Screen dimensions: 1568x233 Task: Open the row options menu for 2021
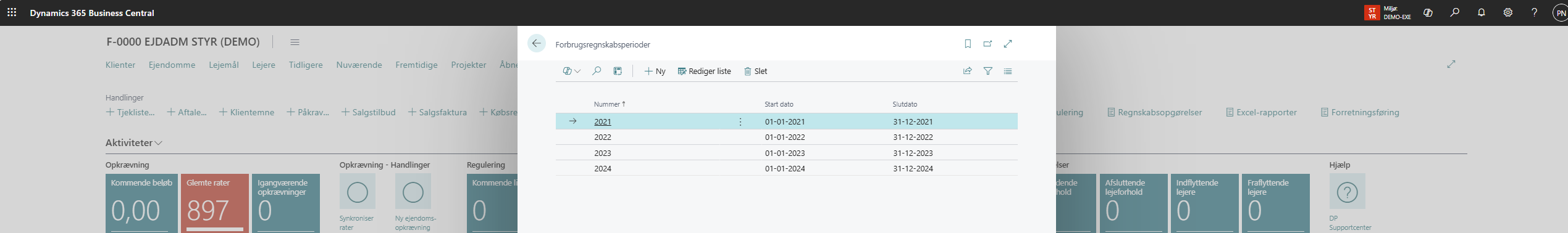[x=740, y=121]
